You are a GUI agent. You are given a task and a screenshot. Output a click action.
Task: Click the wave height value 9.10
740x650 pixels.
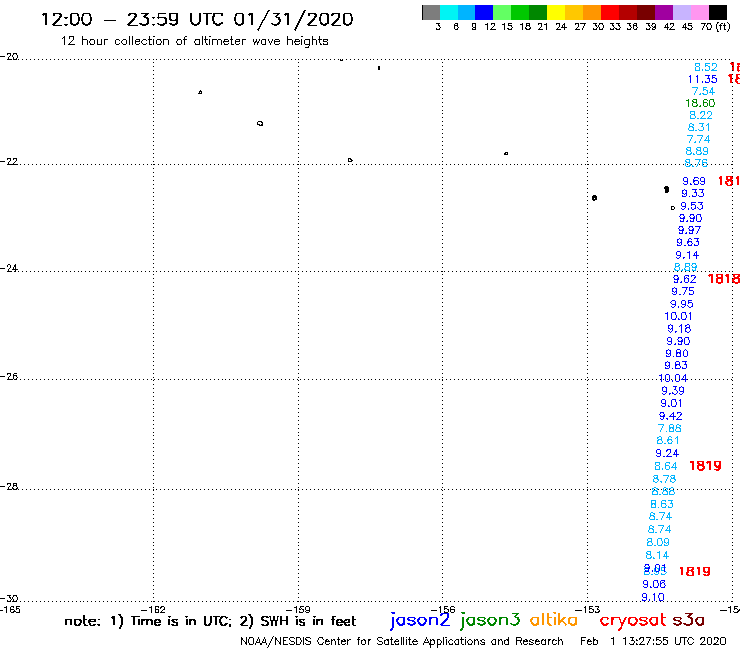pos(653,598)
